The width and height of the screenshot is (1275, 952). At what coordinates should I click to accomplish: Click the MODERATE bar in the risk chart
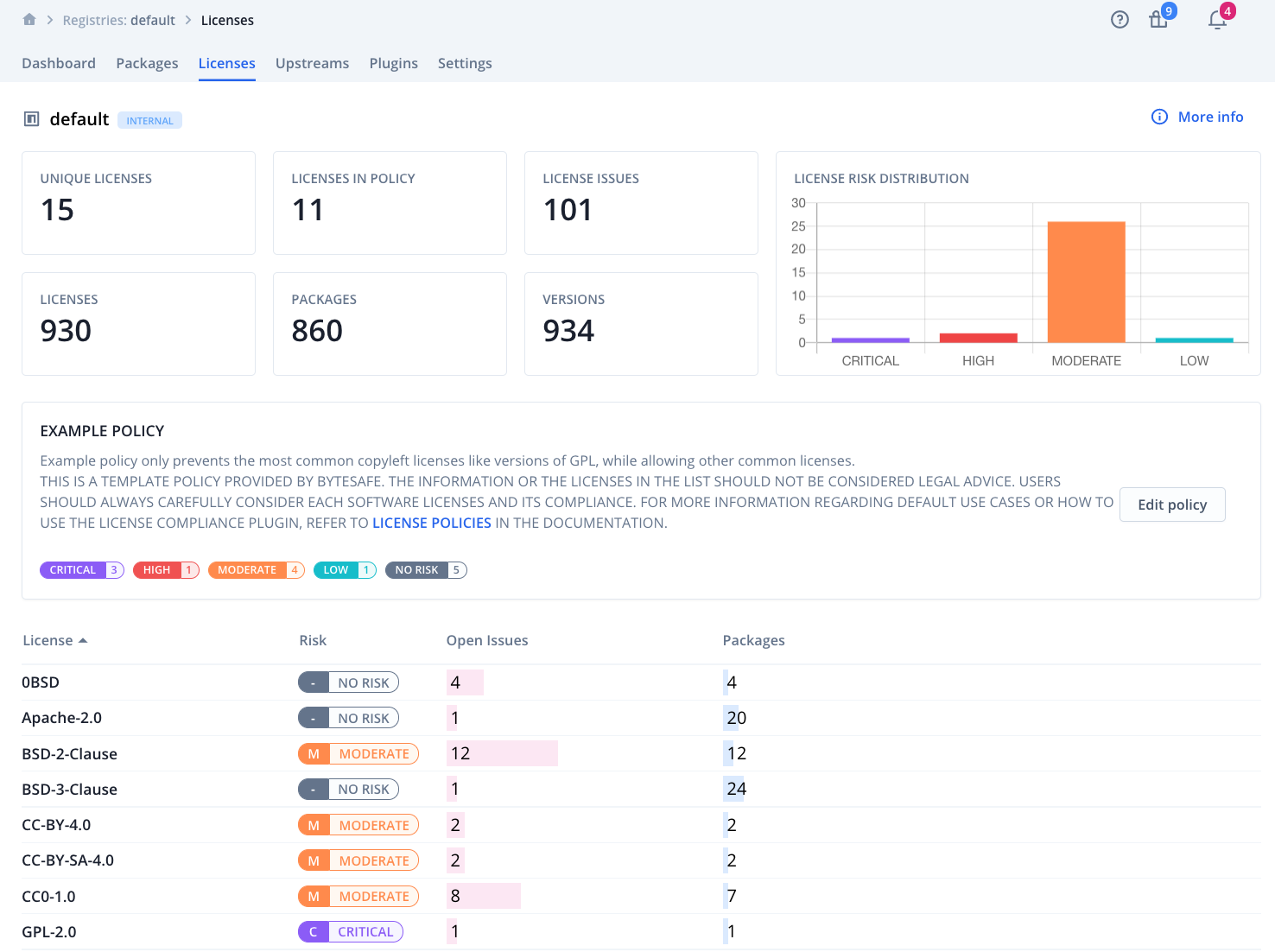coord(1086,281)
